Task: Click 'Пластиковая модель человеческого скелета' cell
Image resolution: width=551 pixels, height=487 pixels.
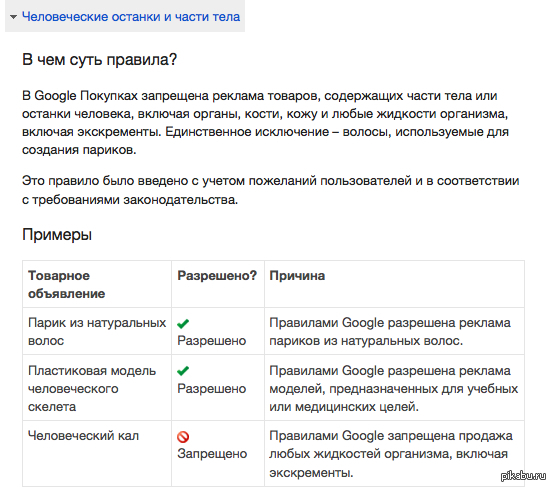Action: pyautogui.click(x=97, y=388)
